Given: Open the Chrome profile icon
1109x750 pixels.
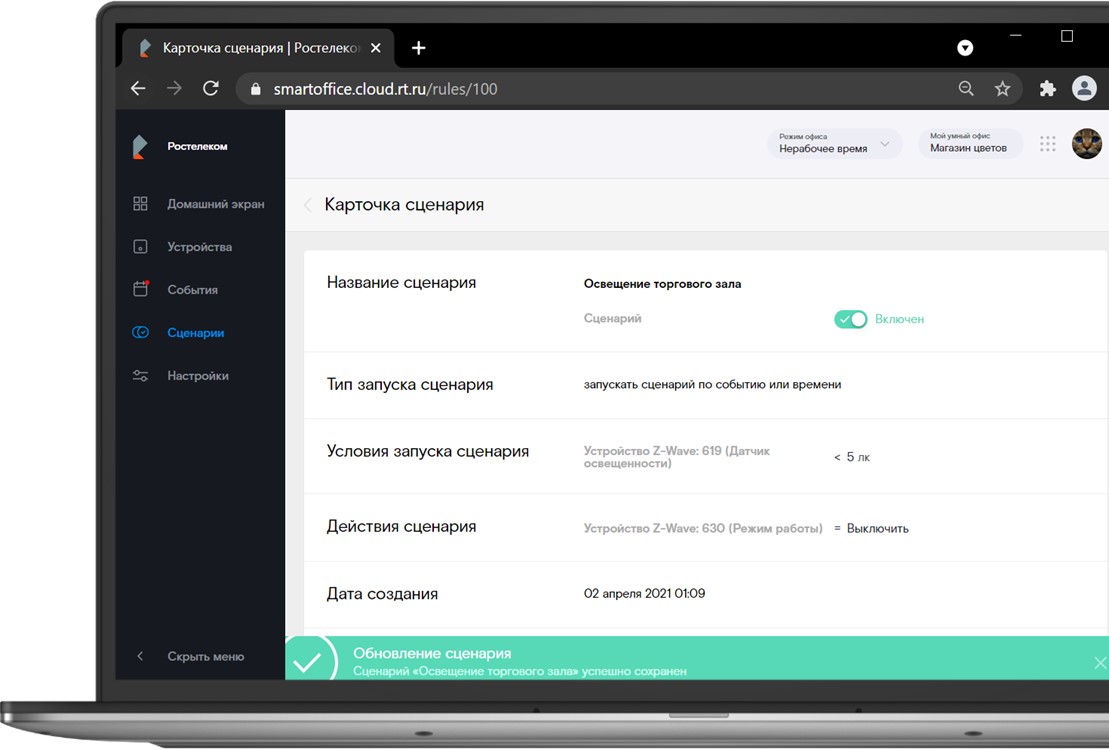Looking at the screenshot, I should 1084,89.
